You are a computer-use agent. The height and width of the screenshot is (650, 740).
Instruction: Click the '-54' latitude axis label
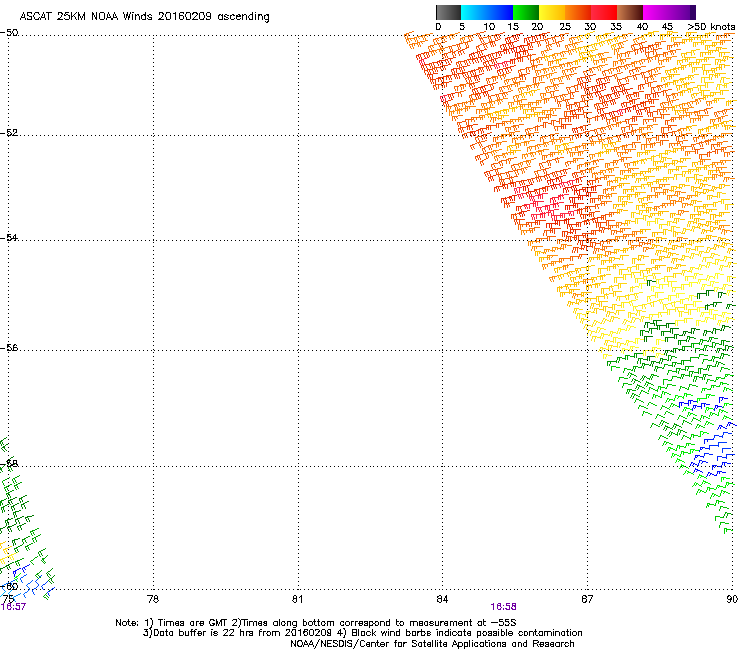pos(9,237)
